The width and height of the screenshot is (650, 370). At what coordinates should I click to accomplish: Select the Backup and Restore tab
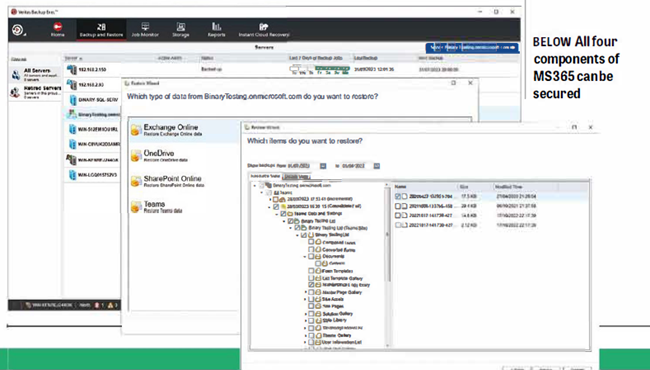point(102,30)
